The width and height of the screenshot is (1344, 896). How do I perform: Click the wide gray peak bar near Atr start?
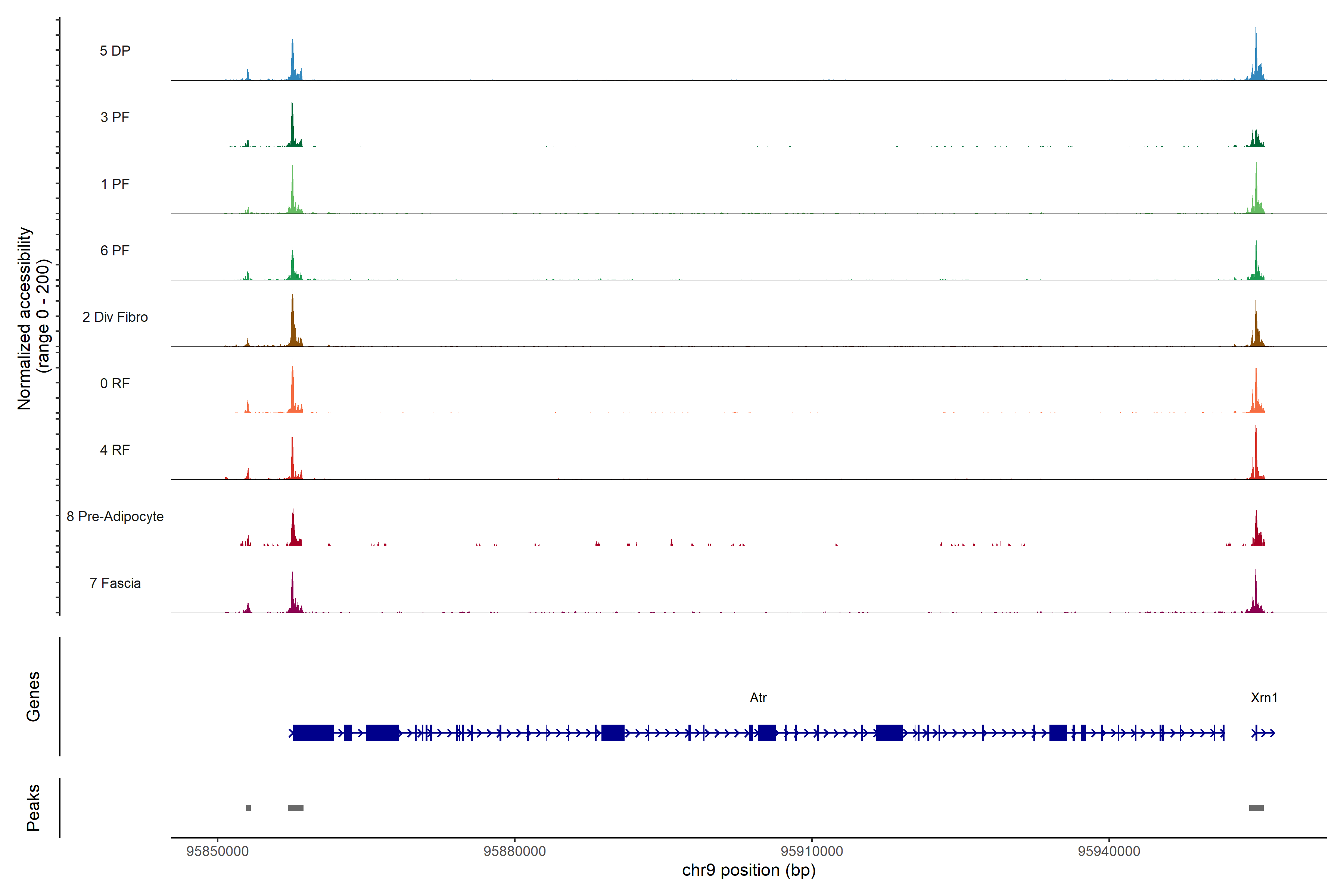pos(295,808)
